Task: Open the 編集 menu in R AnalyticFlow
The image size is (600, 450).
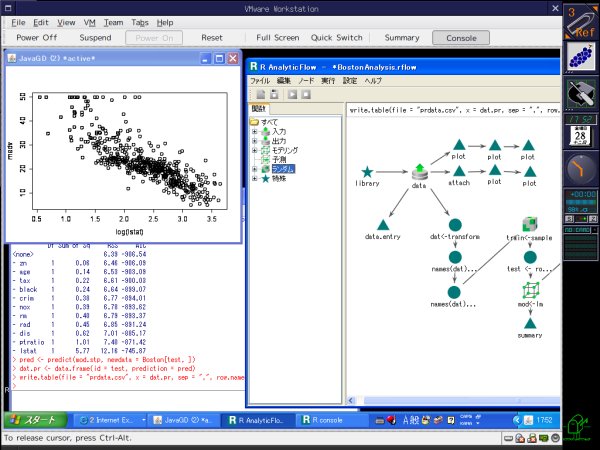Action: coord(284,81)
